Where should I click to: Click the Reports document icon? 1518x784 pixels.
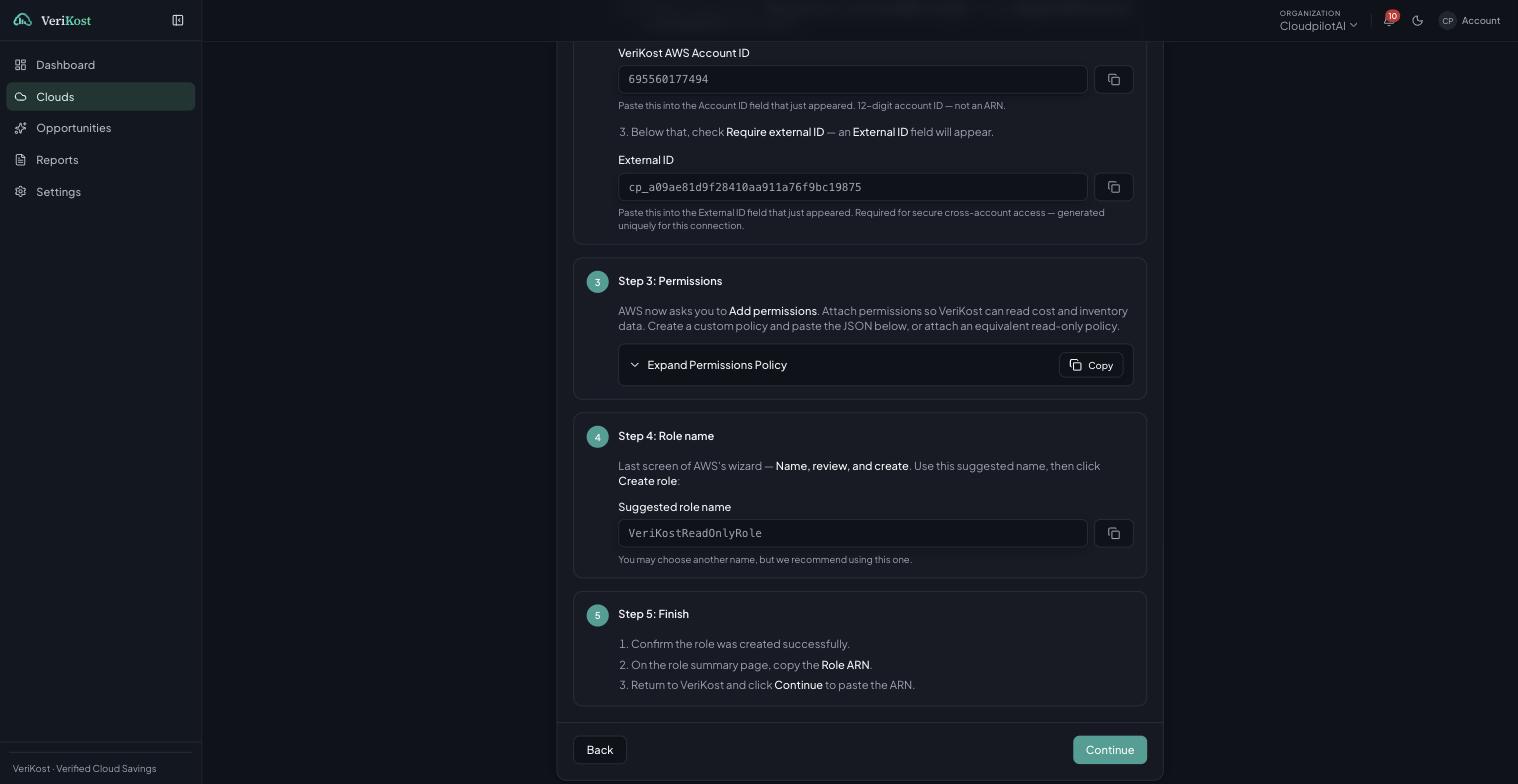coord(21,160)
